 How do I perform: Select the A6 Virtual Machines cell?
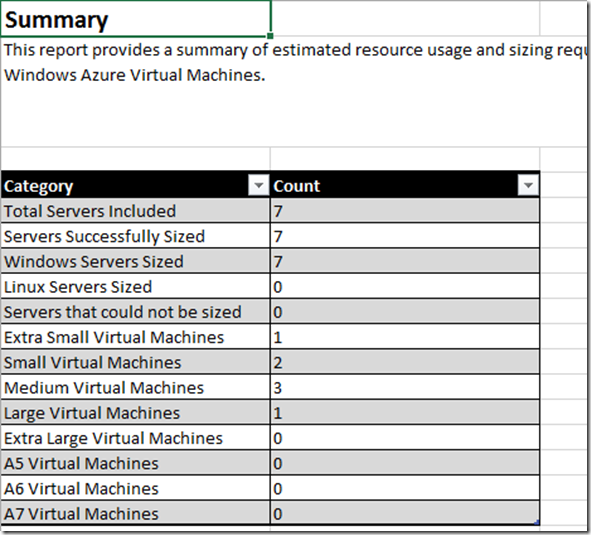click(135, 489)
